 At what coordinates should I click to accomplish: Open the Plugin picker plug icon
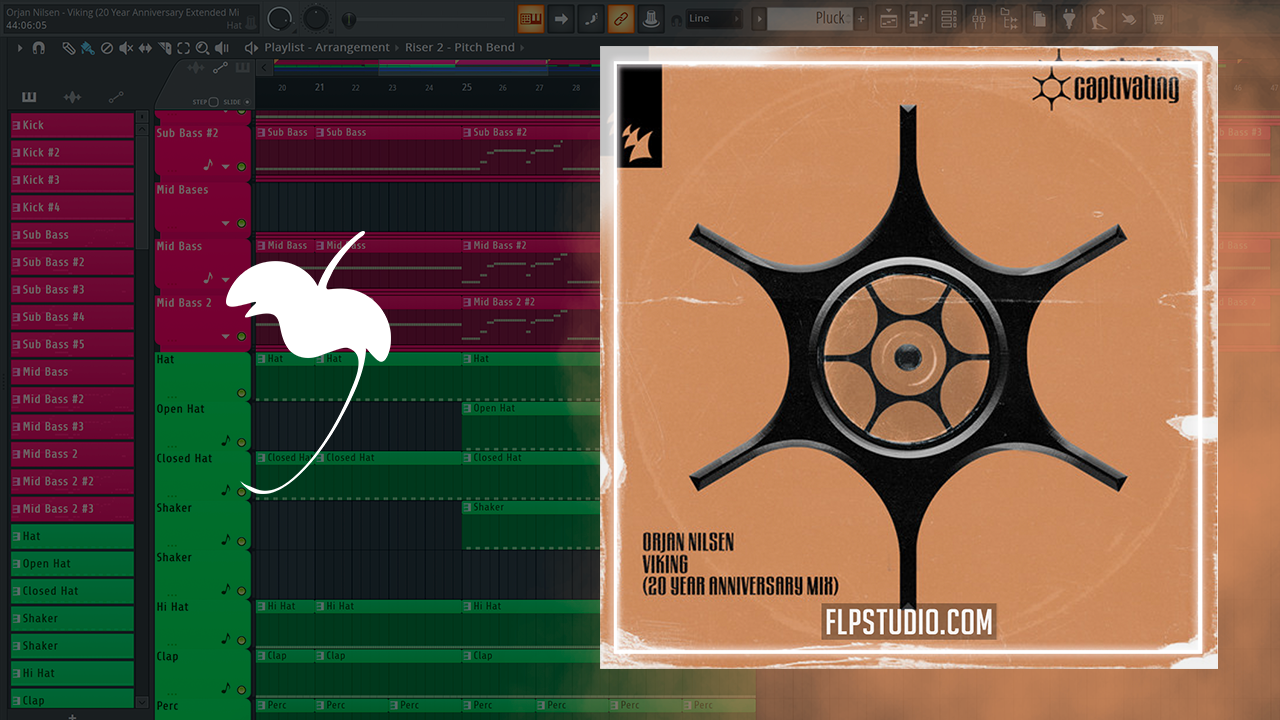click(x=1069, y=18)
